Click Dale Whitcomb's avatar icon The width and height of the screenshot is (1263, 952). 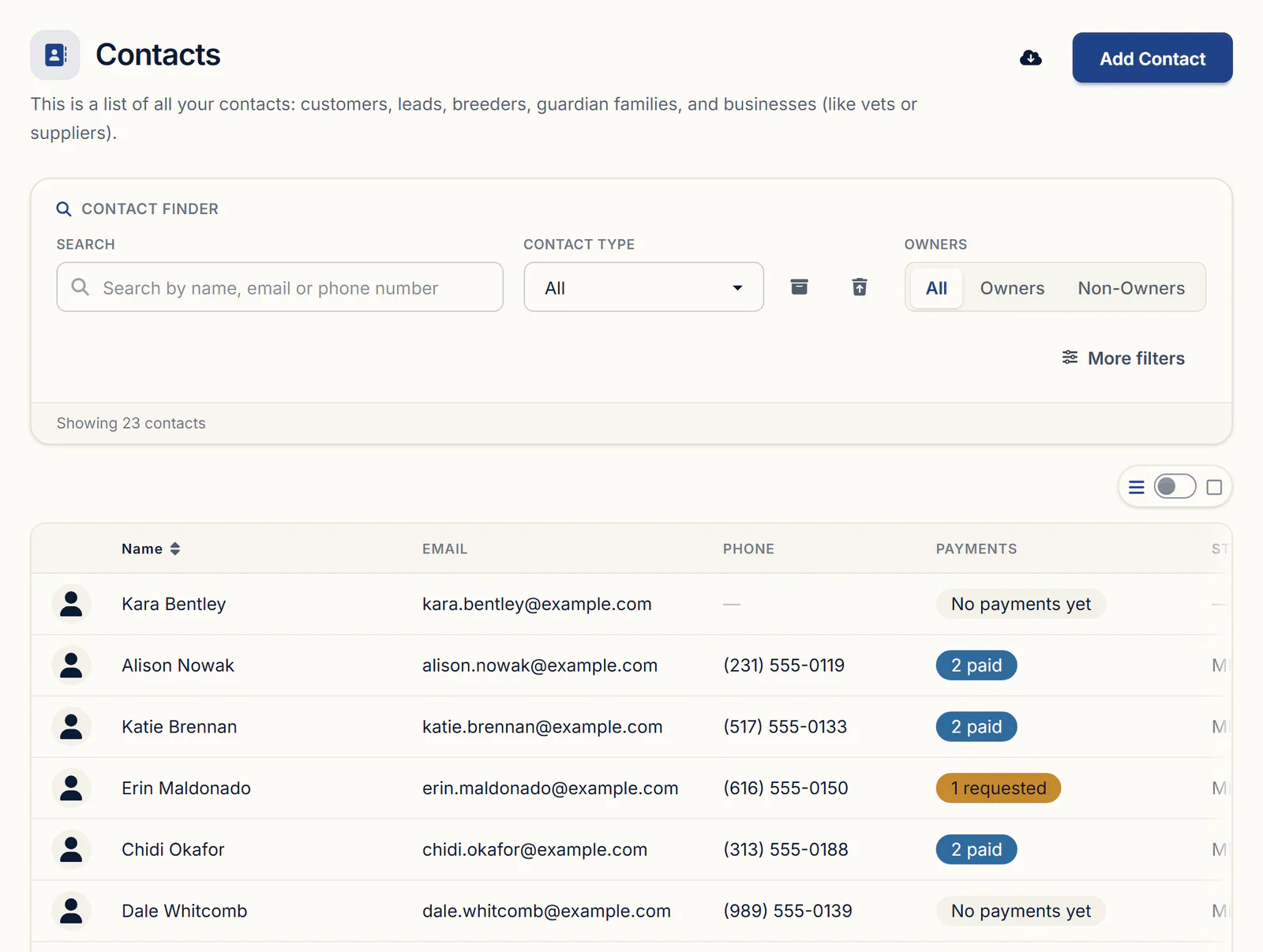click(x=71, y=911)
